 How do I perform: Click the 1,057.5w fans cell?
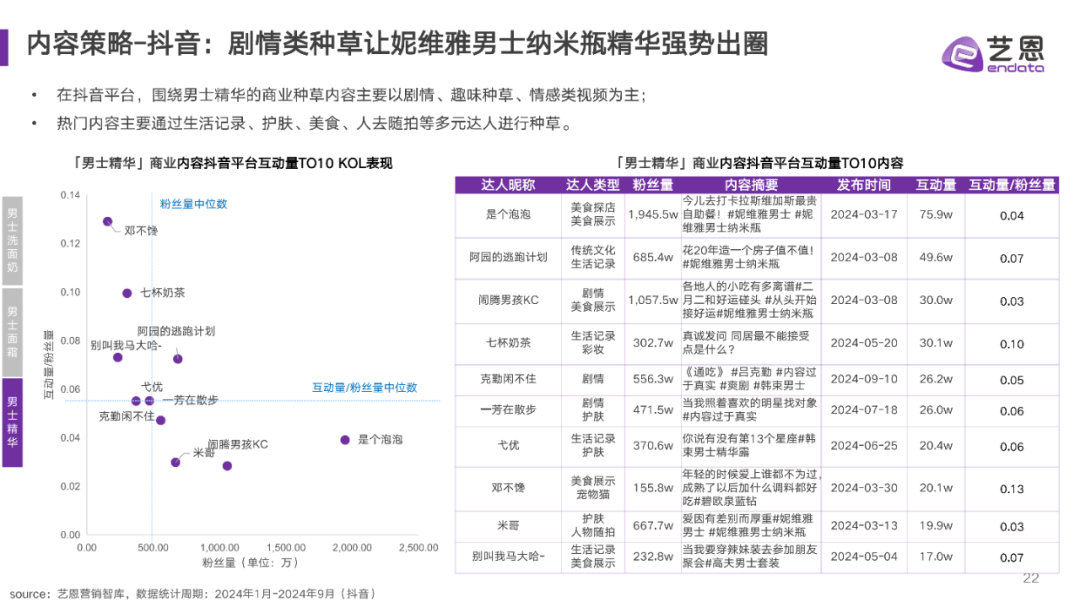[x=653, y=300]
